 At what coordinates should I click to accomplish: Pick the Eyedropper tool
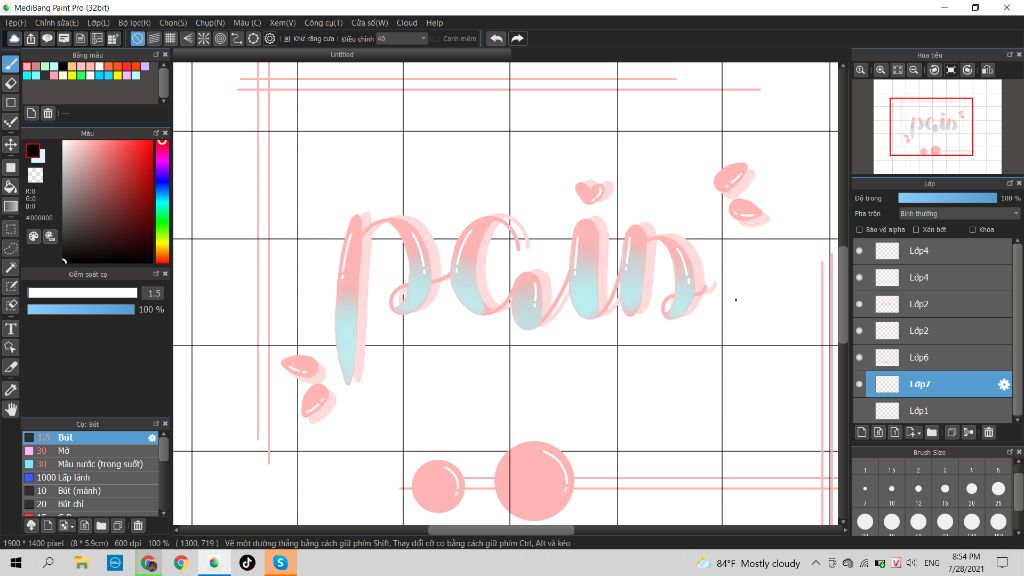point(10,390)
